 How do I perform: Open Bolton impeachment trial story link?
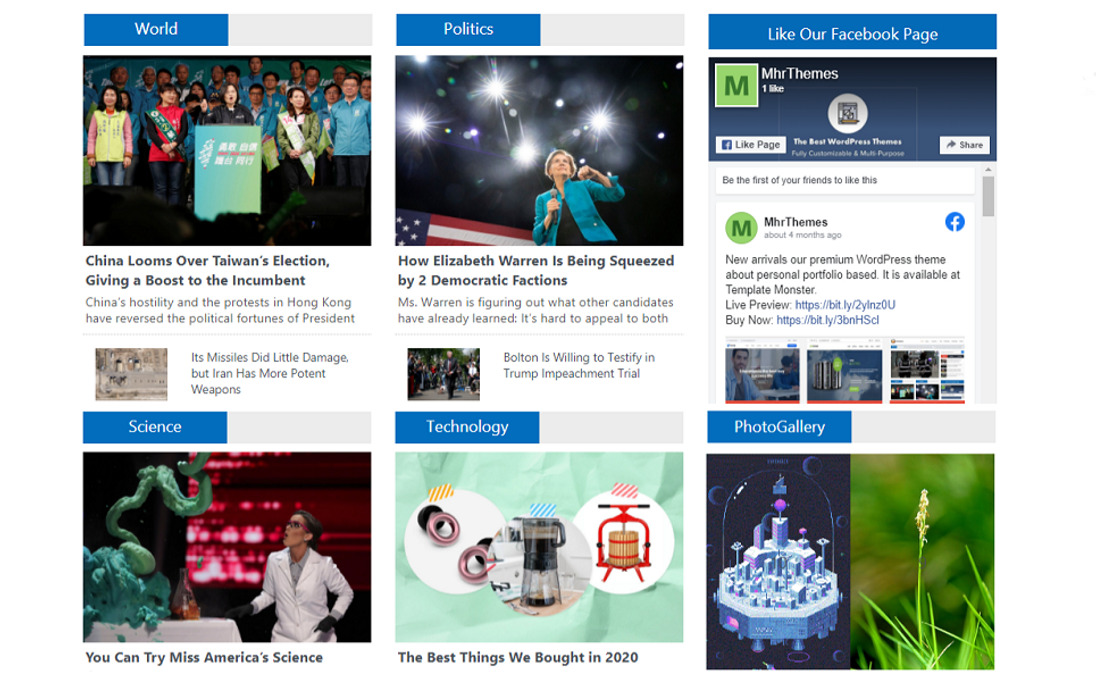coord(579,366)
